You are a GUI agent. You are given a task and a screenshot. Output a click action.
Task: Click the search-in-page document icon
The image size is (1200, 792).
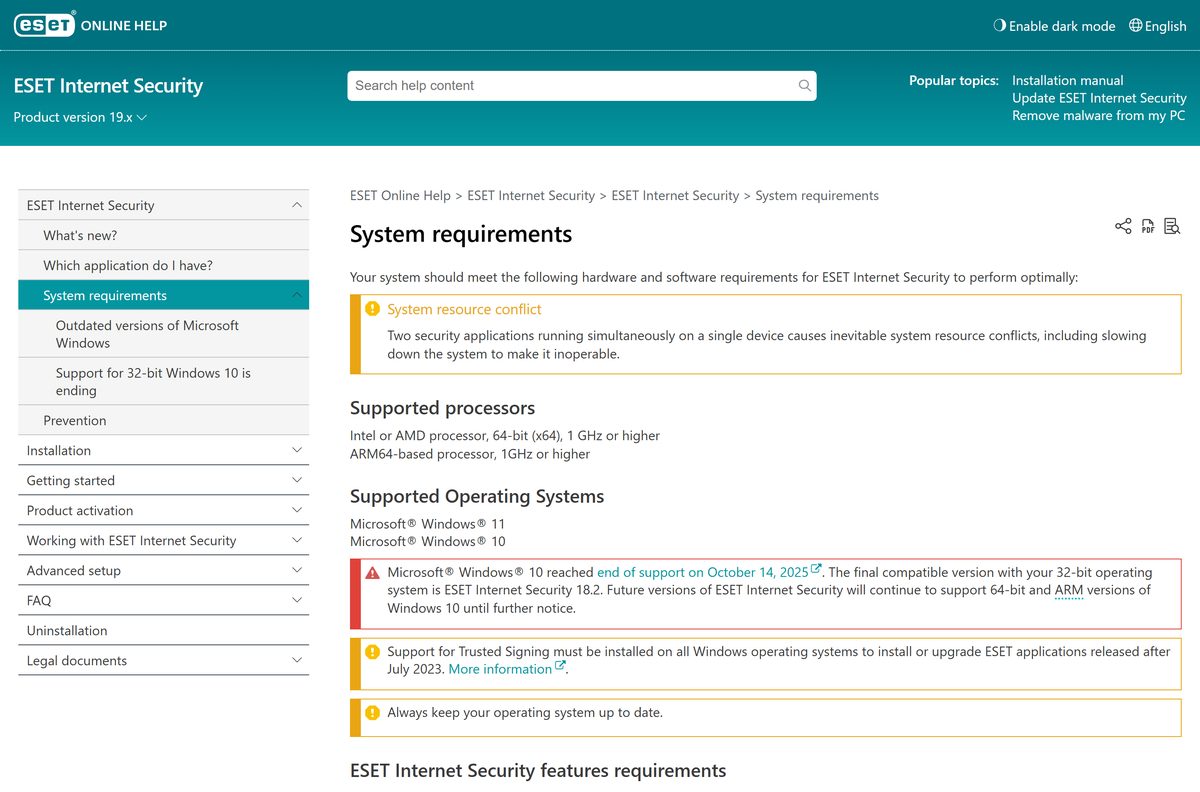click(1172, 226)
